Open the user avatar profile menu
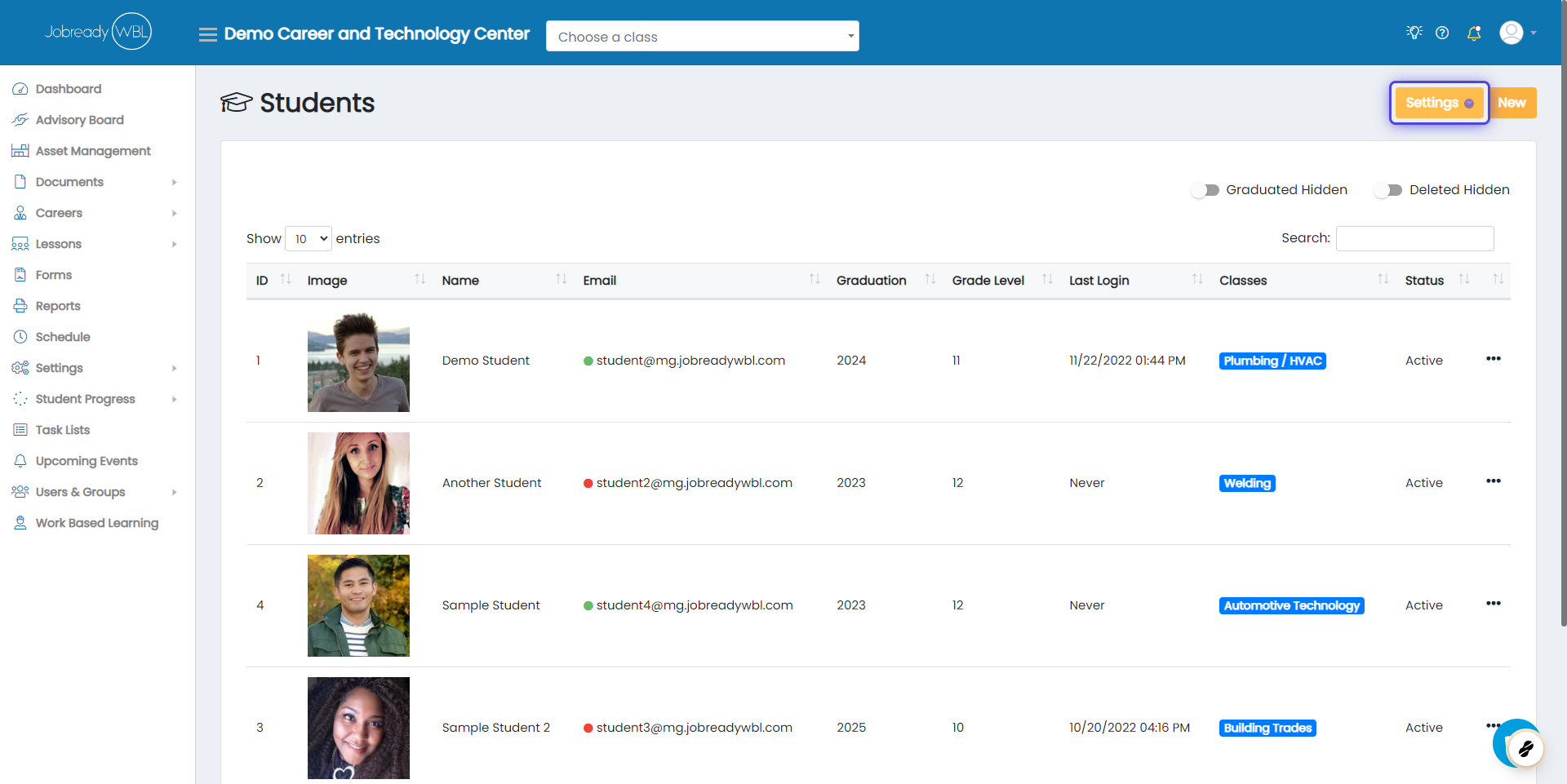1567x784 pixels. point(1512,33)
